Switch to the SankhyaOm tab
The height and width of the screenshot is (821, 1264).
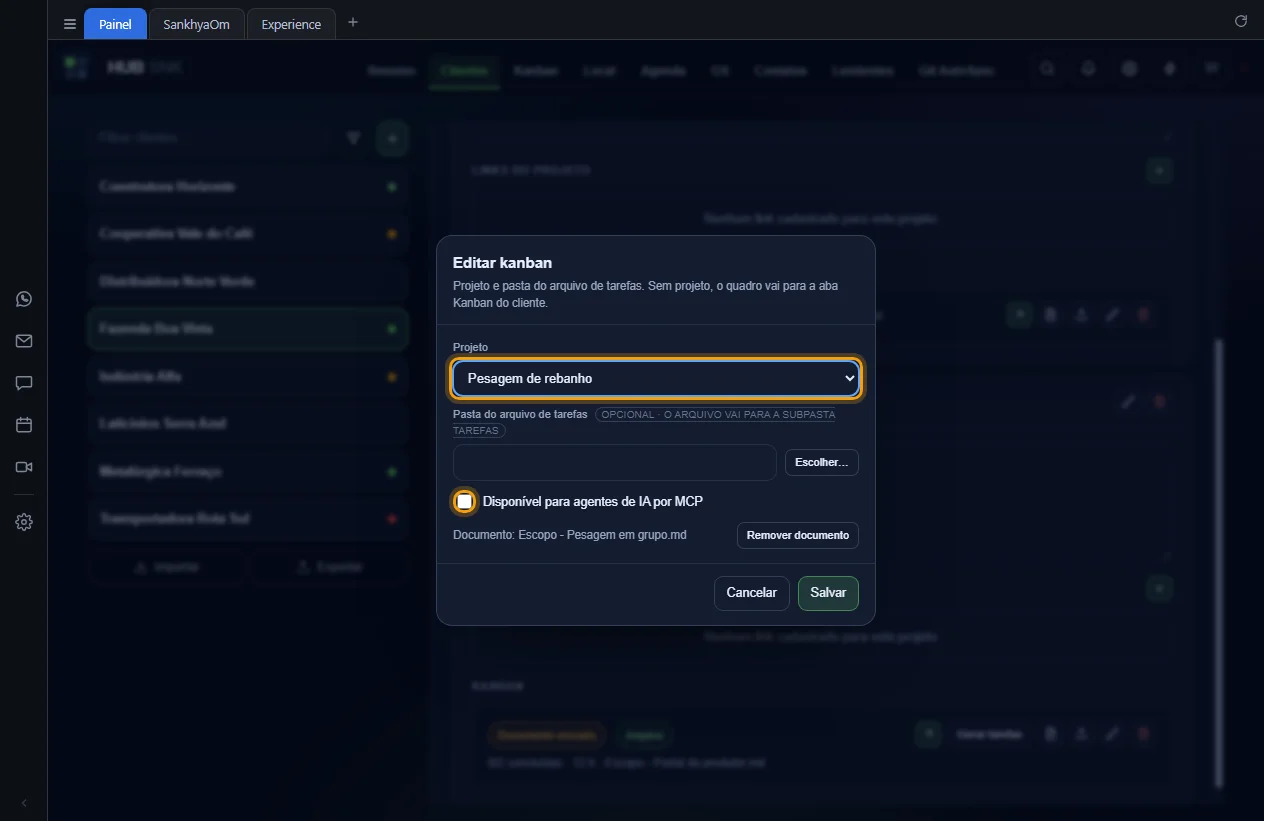(x=196, y=24)
